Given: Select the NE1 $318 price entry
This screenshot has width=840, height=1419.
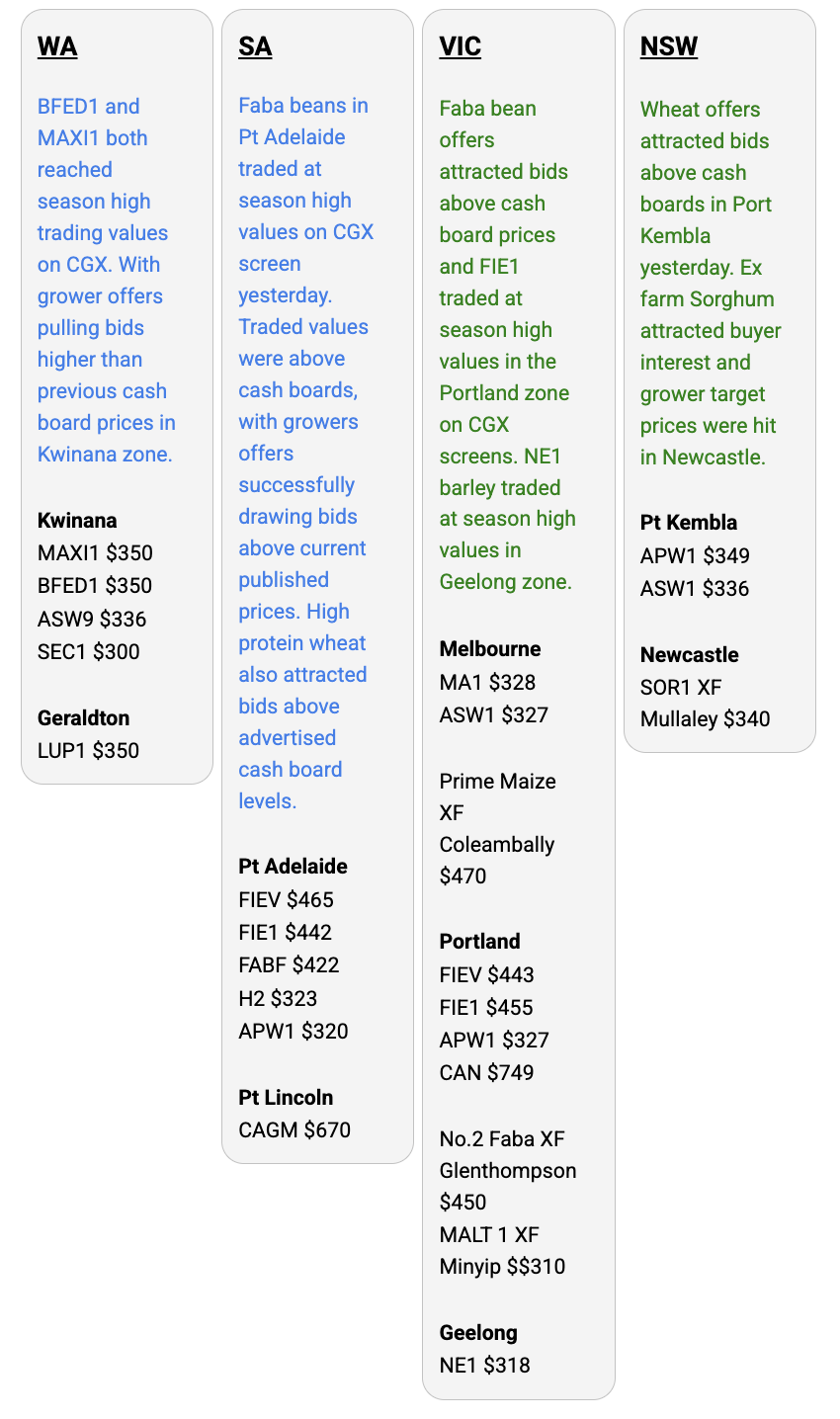Looking at the screenshot, I should 484,1365.
